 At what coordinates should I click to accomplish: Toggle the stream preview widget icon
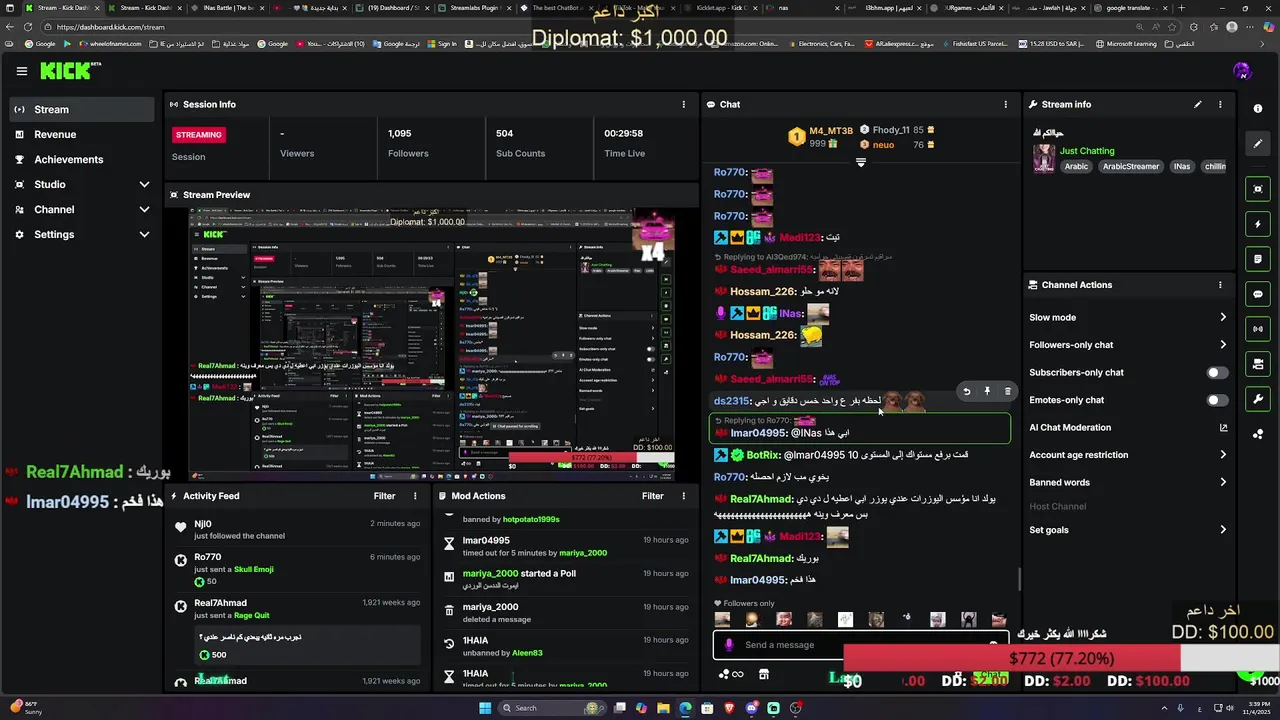1258,189
